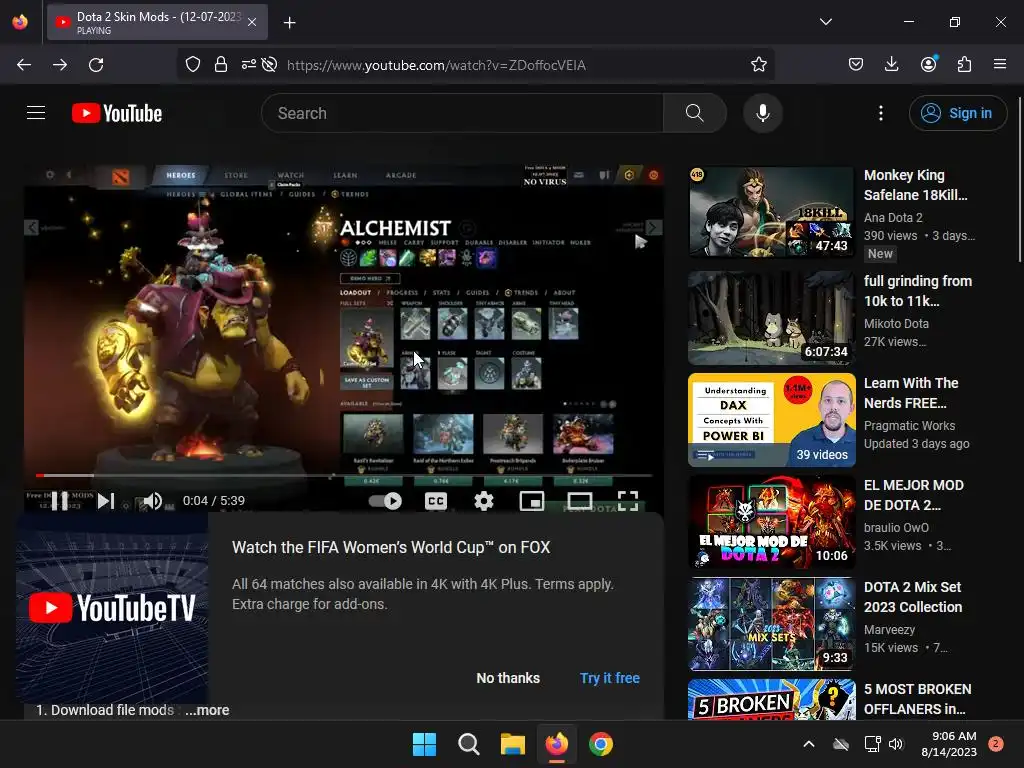
Task: Open Ana Dota 2 channel name
Action: pos(893,217)
